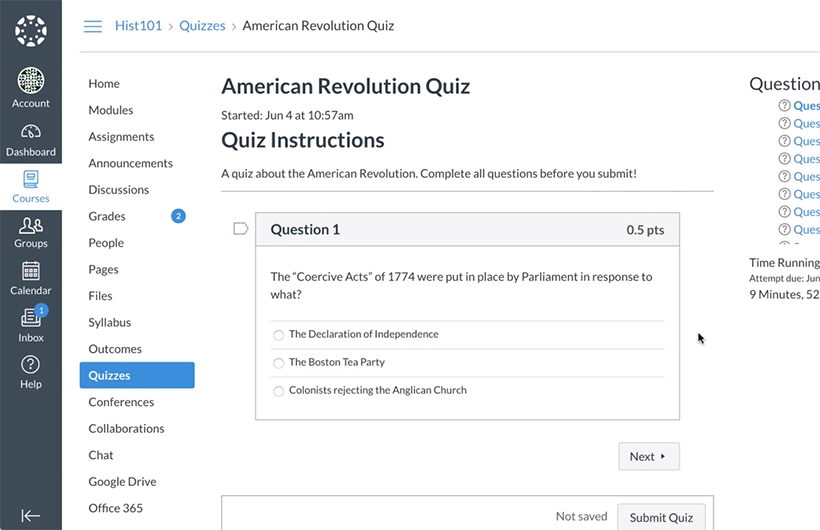This screenshot has width=820, height=530.
Task: Go to the Dashboard icon
Action: tap(31, 131)
